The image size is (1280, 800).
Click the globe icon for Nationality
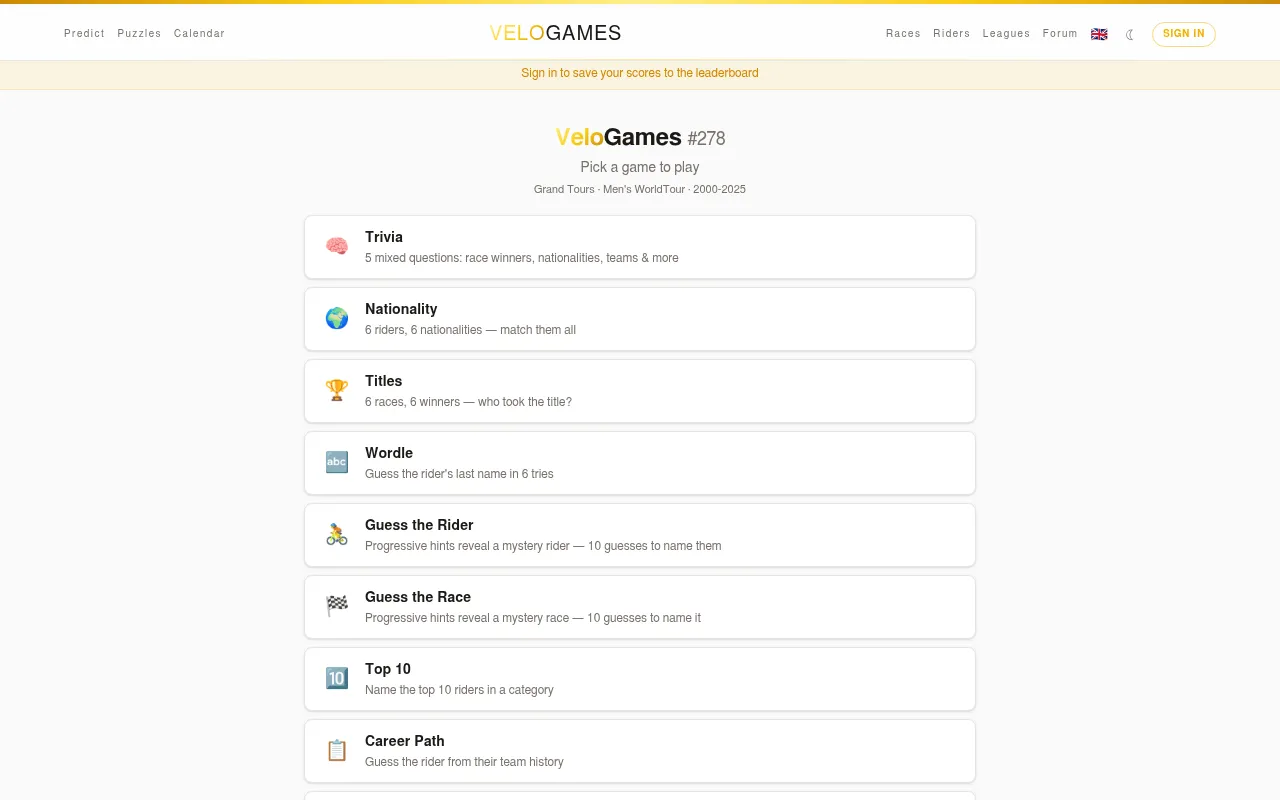click(337, 318)
